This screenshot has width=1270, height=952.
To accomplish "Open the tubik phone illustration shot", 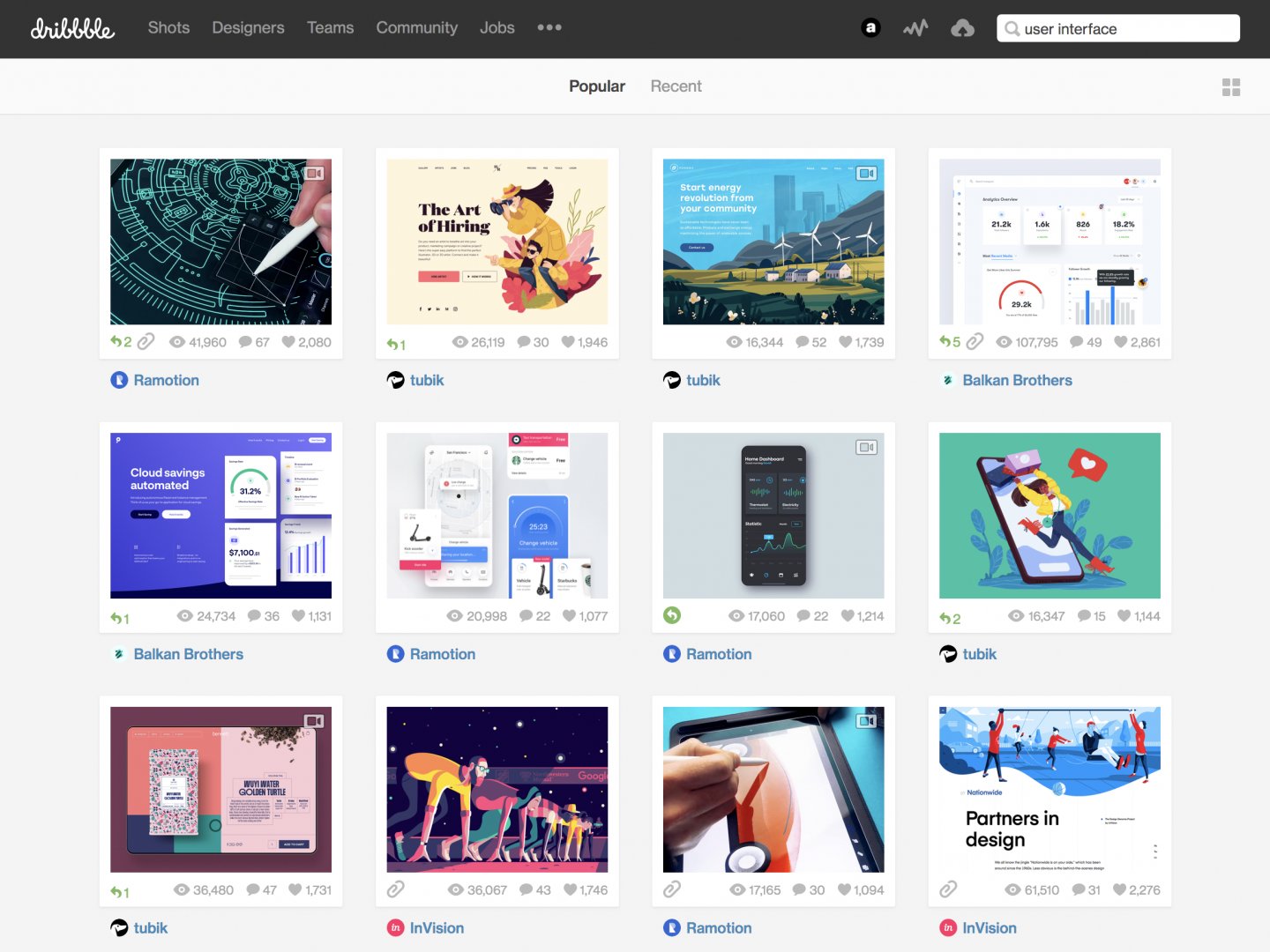I will click(1050, 516).
